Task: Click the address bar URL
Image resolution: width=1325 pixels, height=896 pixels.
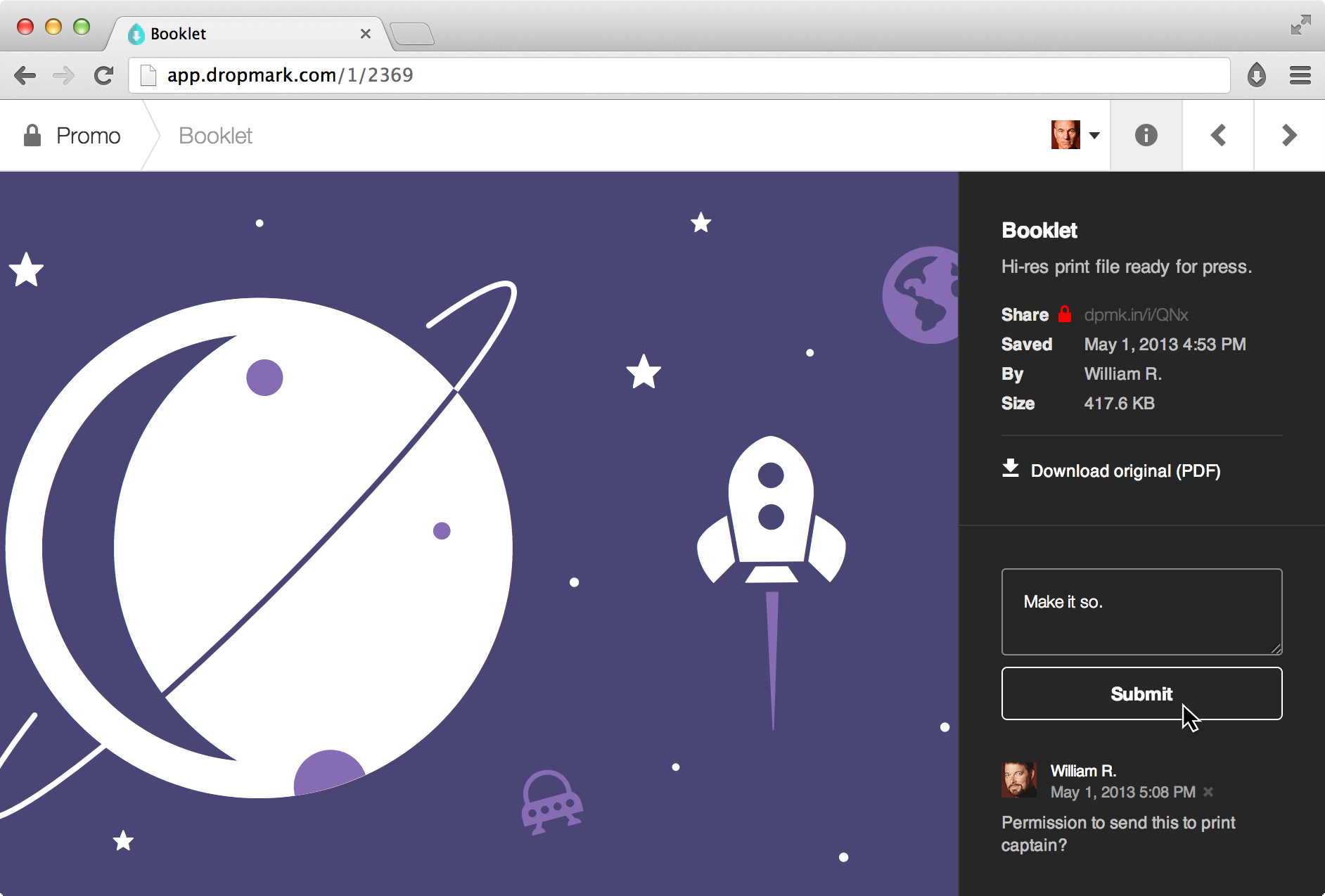Action: (290, 75)
